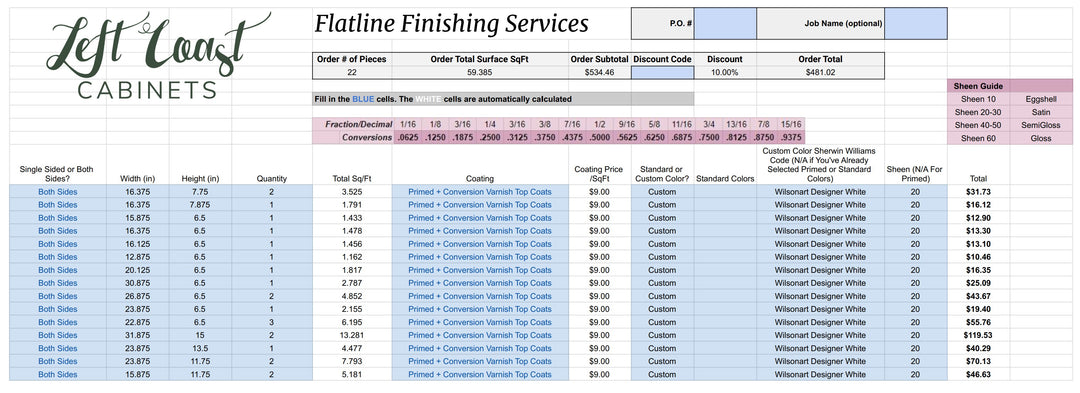Viewport: 1080px width, 393px height.
Task: Click the SemiGloss cell
Action: [1041, 125]
